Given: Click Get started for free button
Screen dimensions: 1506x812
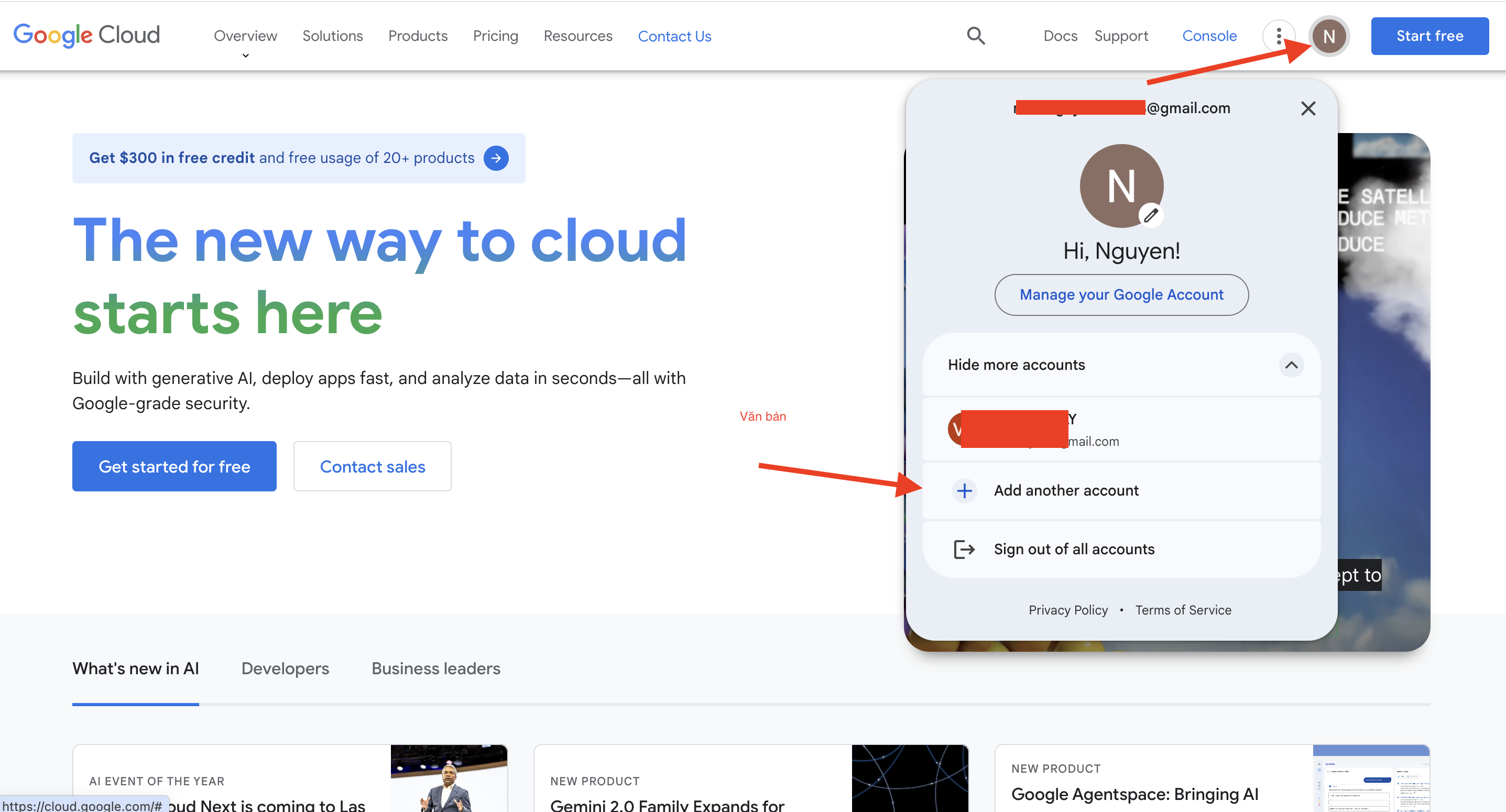Looking at the screenshot, I should coord(174,466).
